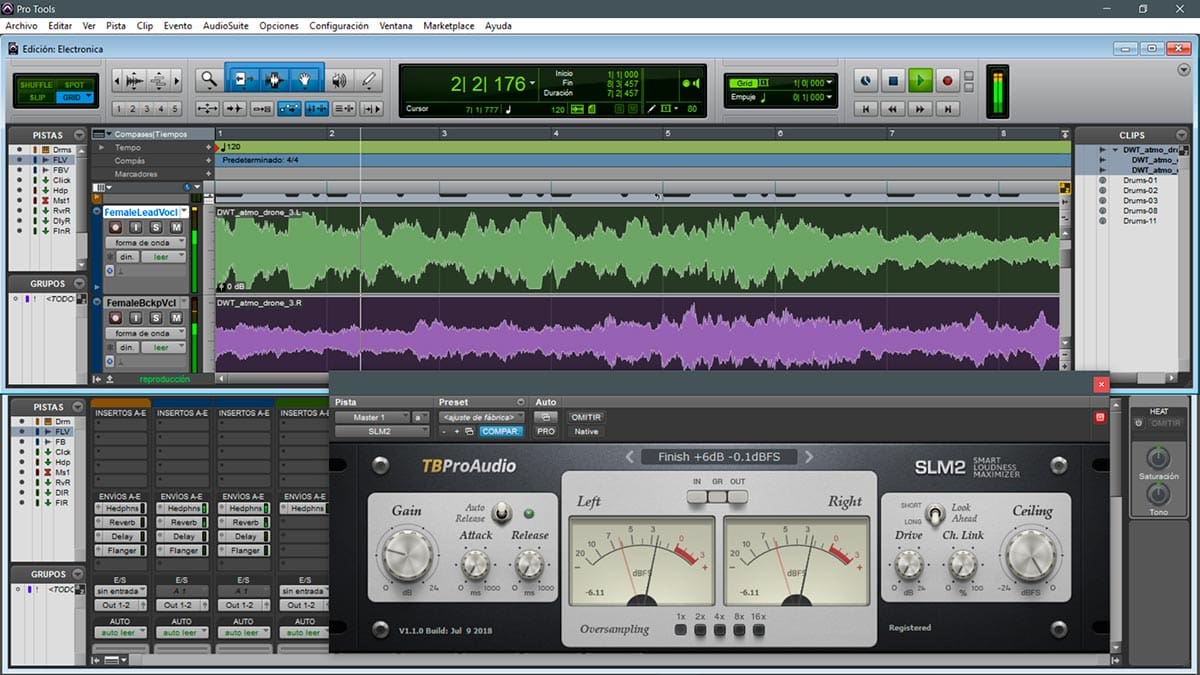
Task: Expand the Tempo ruler
Action: tap(102, 147)
